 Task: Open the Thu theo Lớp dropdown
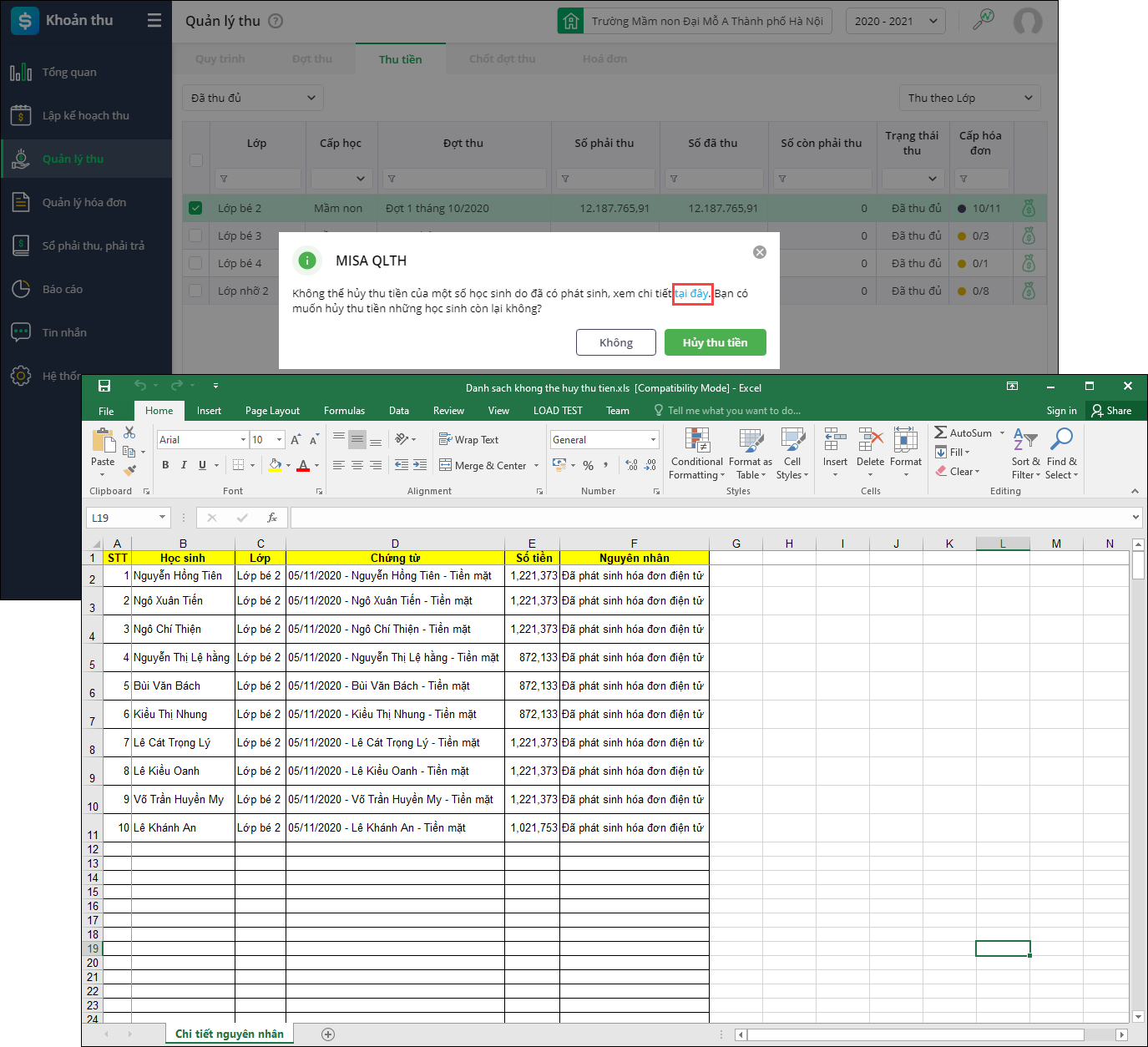point(969,98)
